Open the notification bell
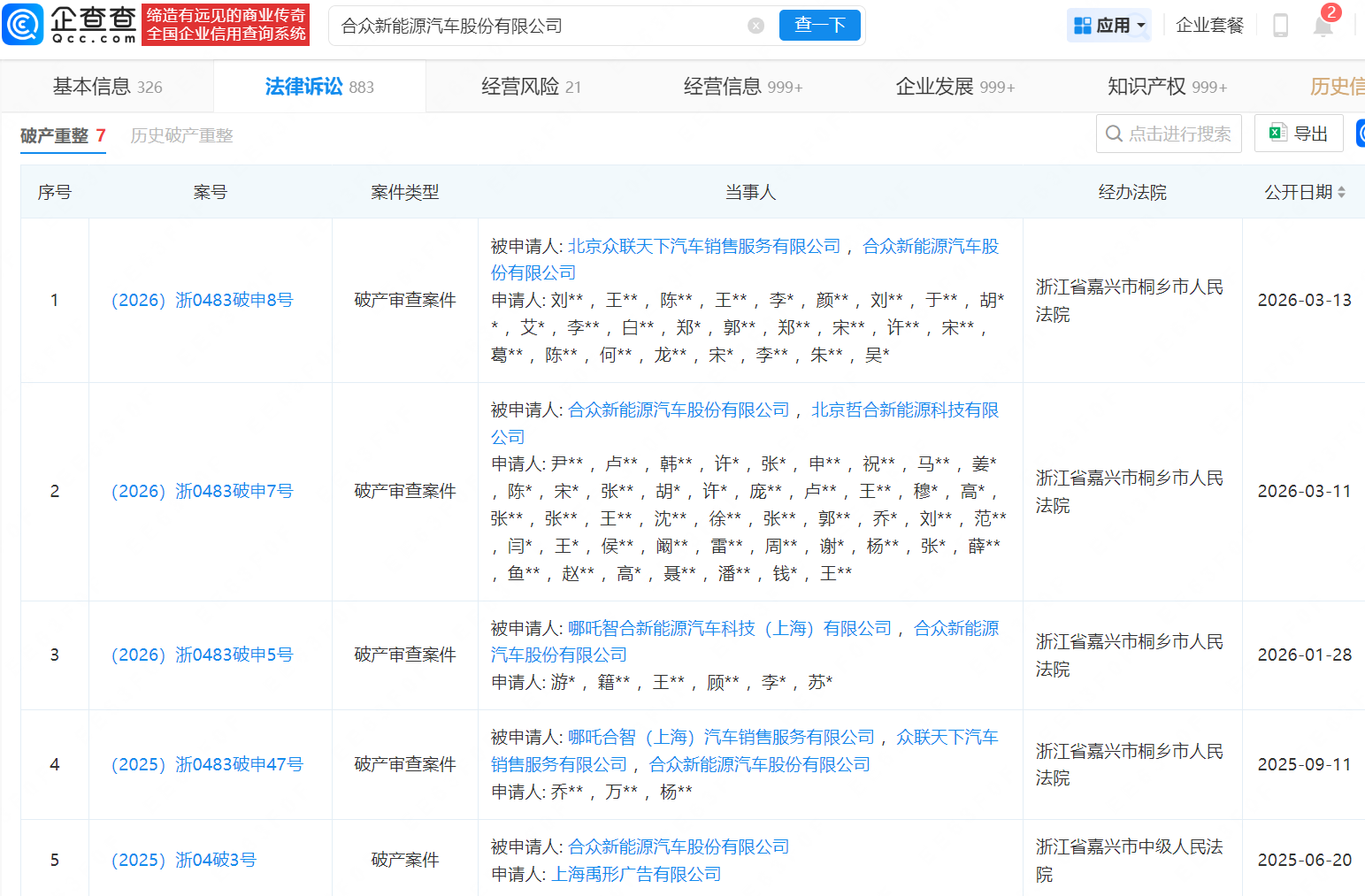Screen dimensions: 1365x896 tap(1323, 26)
